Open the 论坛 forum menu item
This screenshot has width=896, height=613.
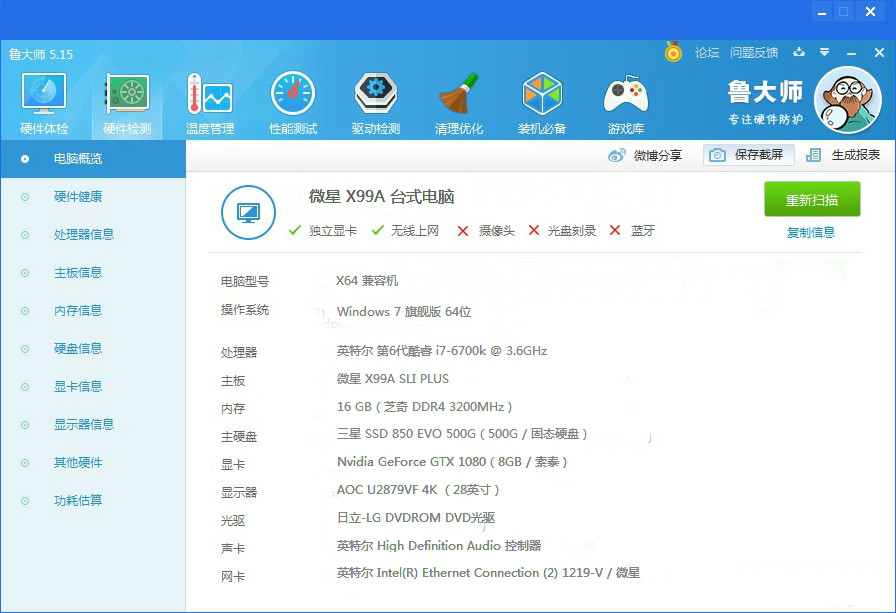706,53
